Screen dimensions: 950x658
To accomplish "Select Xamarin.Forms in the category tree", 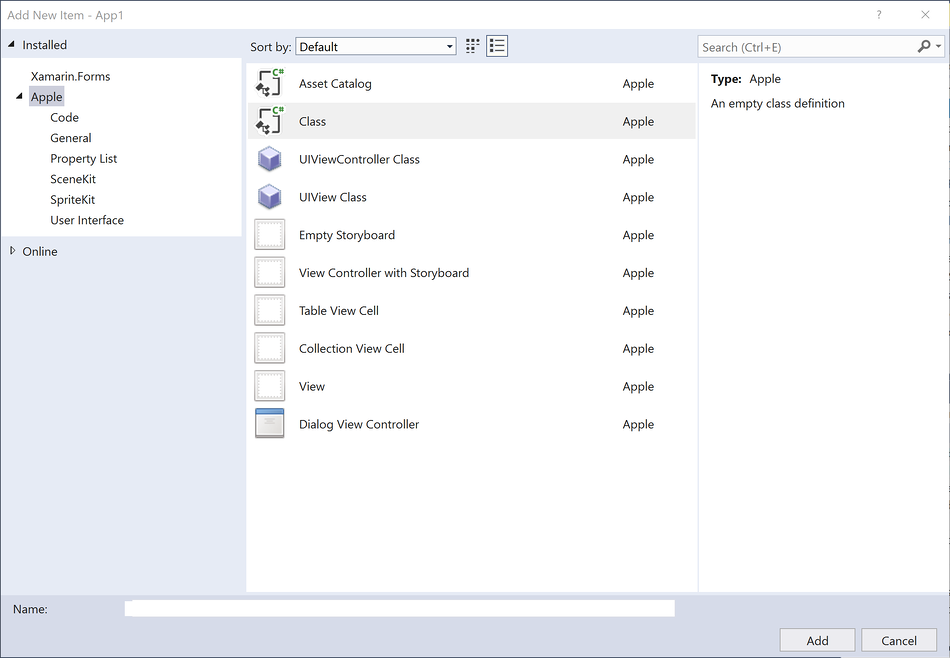I will point(70,76).
